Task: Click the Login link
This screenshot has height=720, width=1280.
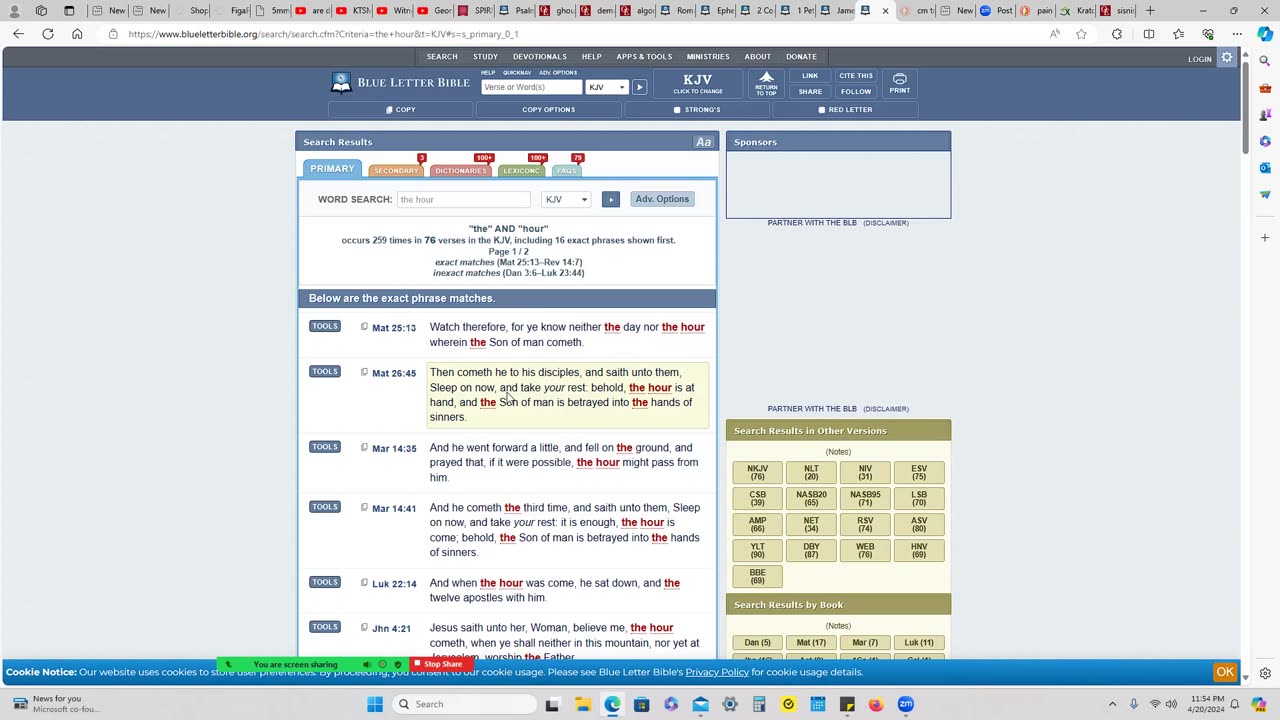Action: pyautogui.click(x=1200, y=59)
